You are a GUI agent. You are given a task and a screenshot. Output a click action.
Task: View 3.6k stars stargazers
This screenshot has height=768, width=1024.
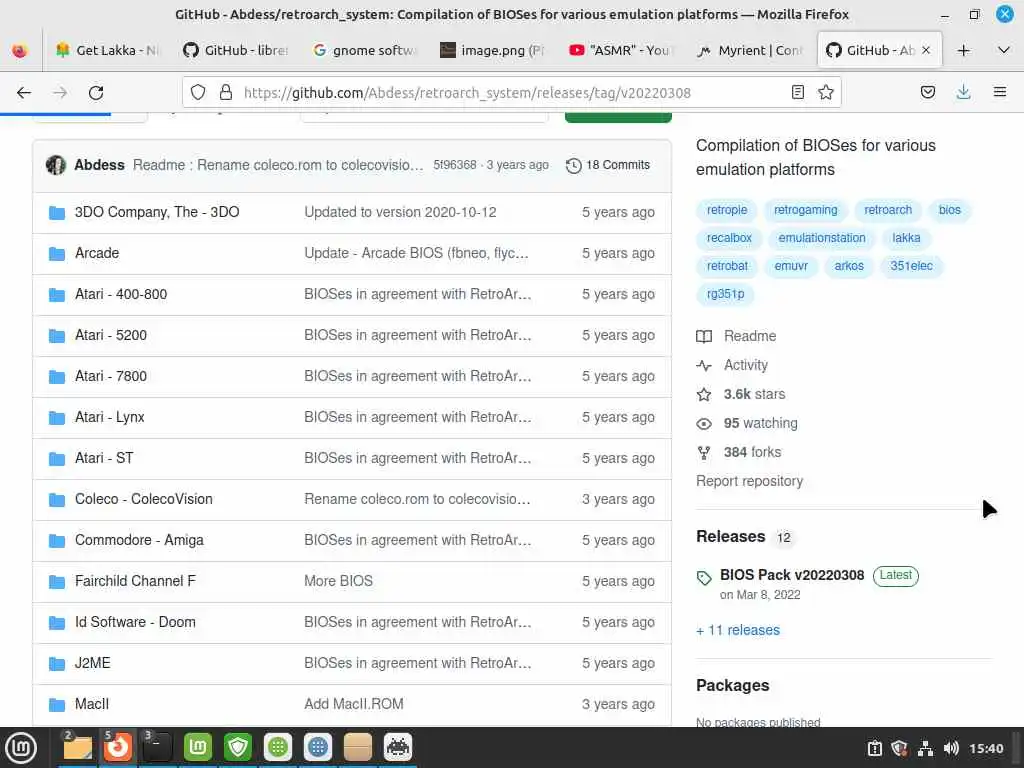point(741,394)
